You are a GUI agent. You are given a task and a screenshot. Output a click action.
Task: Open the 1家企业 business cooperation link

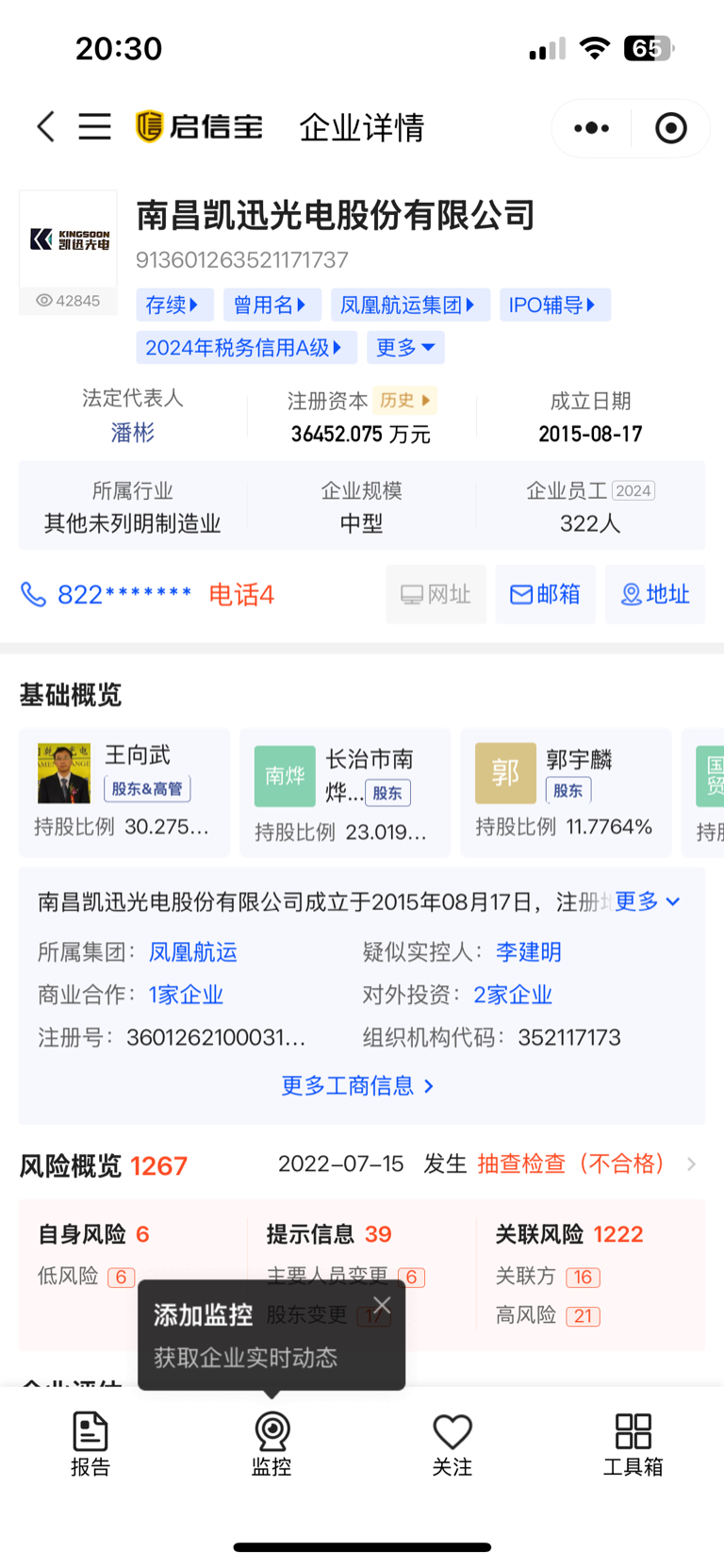(186, 995)
